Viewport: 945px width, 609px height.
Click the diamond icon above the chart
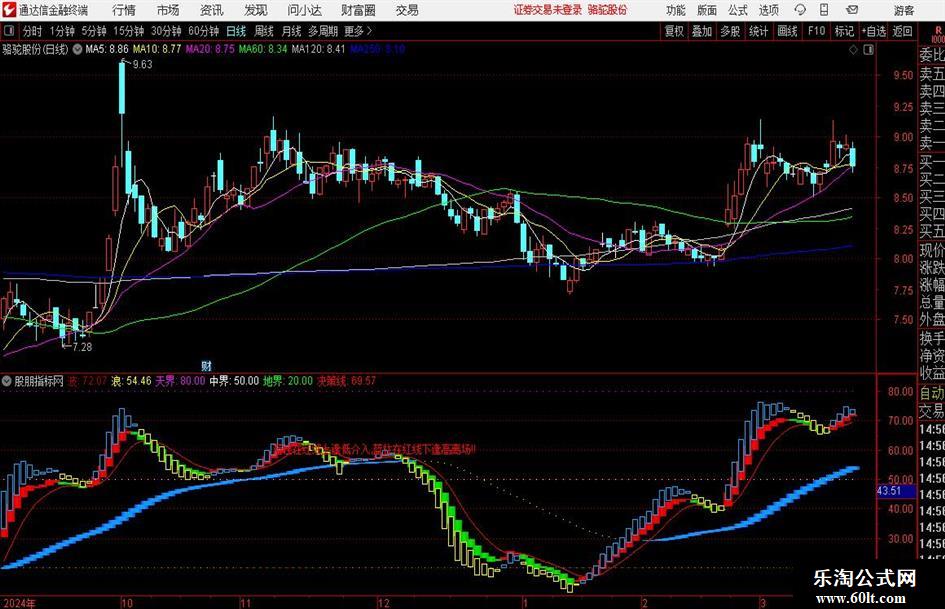point(853,50)
